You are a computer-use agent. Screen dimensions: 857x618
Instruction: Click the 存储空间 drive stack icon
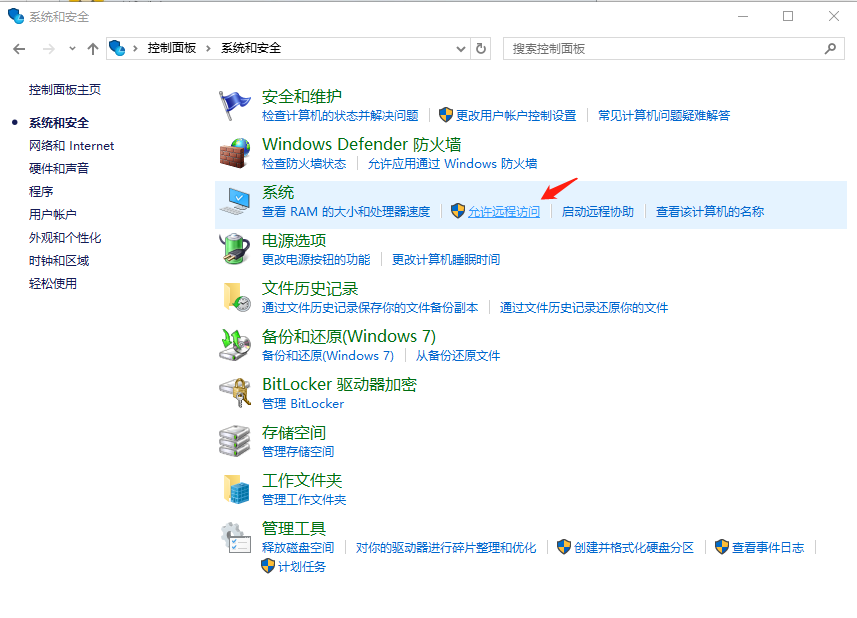tap(236, 441)
